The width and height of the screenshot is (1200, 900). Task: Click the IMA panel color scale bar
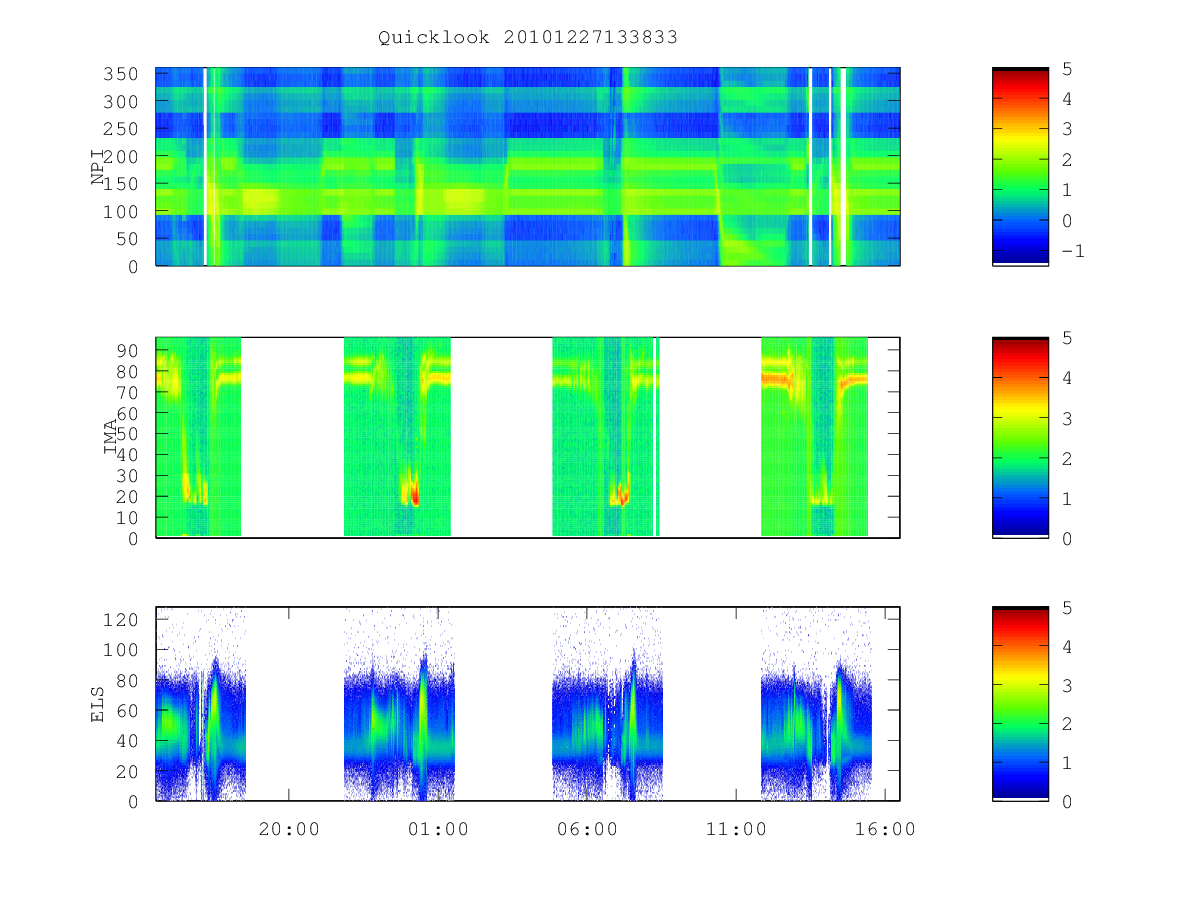pyautogui.click(x=1020, y=438)
